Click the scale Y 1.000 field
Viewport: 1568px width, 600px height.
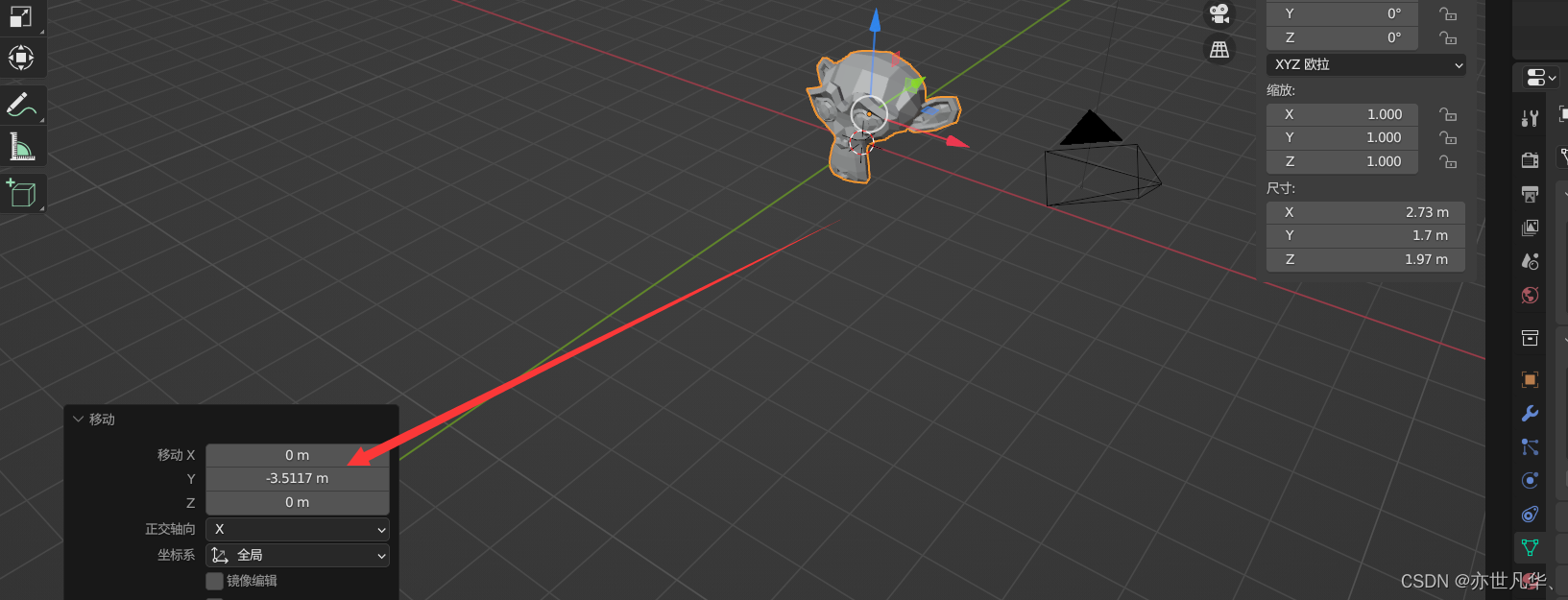point(1342,137)
